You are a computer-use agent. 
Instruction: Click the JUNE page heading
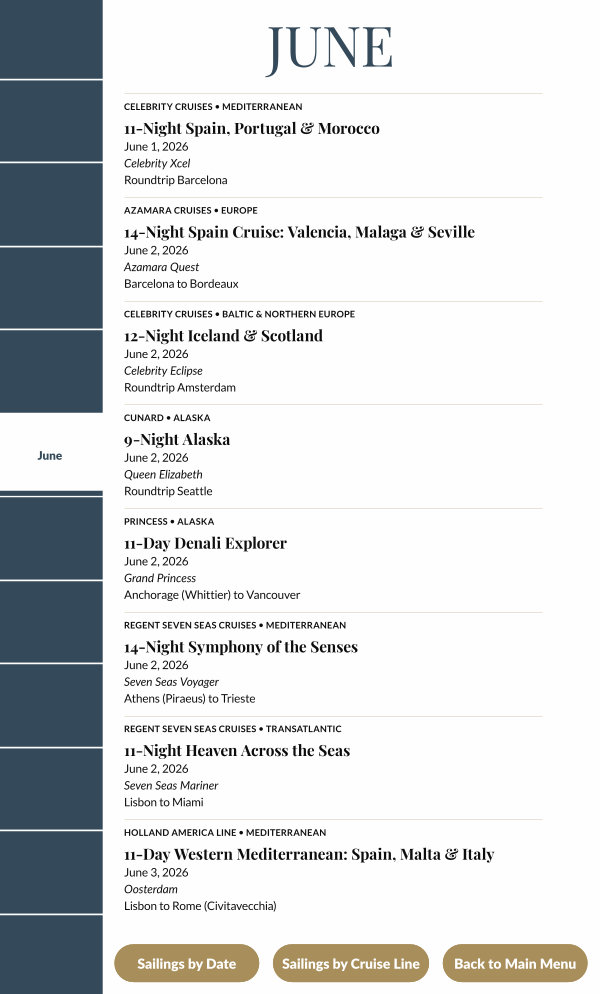pos(329,48)
